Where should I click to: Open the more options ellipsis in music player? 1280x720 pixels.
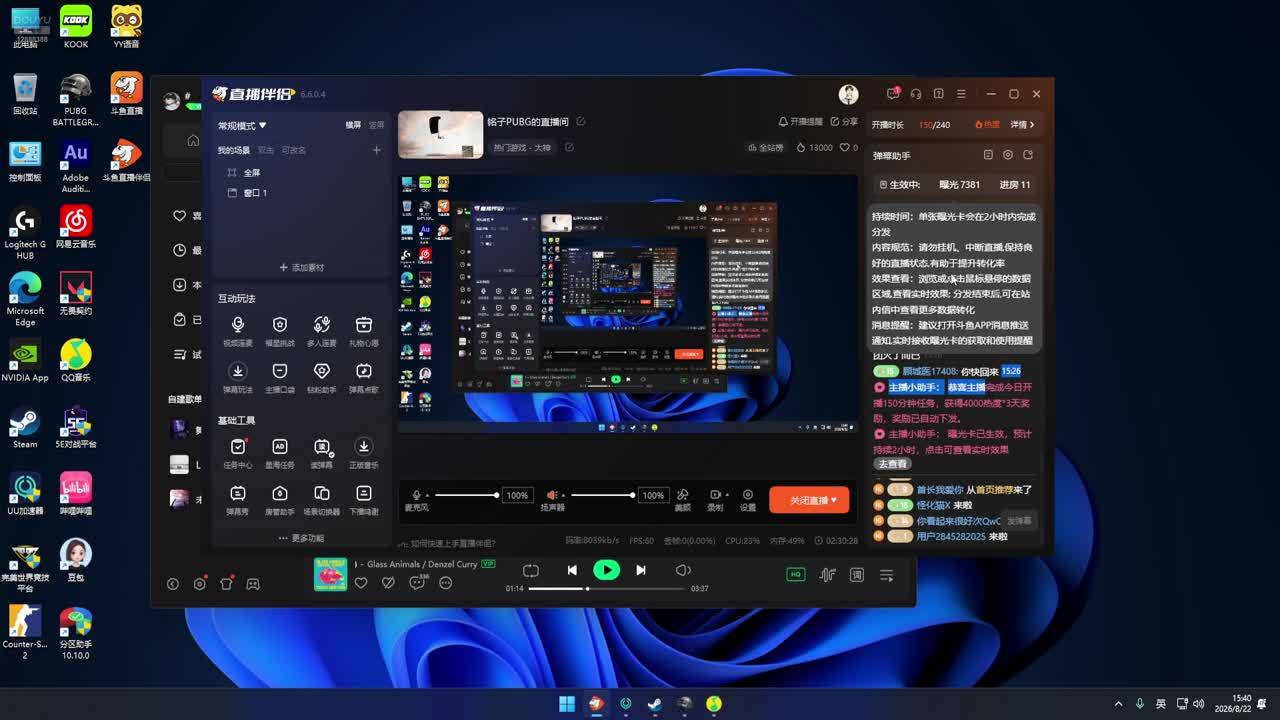pos(446,583)
